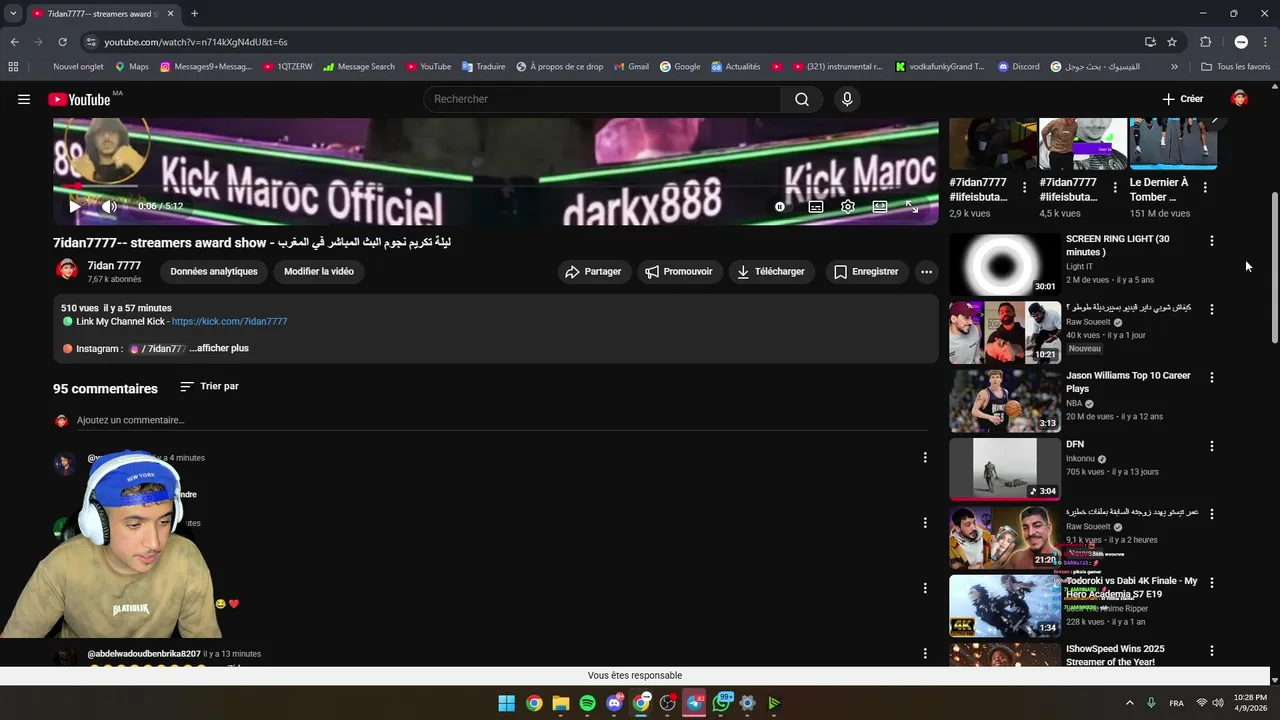Open the Jason Williams Top 10 thumbnail
1280x720 pixels.
[x=1004, y=401]
